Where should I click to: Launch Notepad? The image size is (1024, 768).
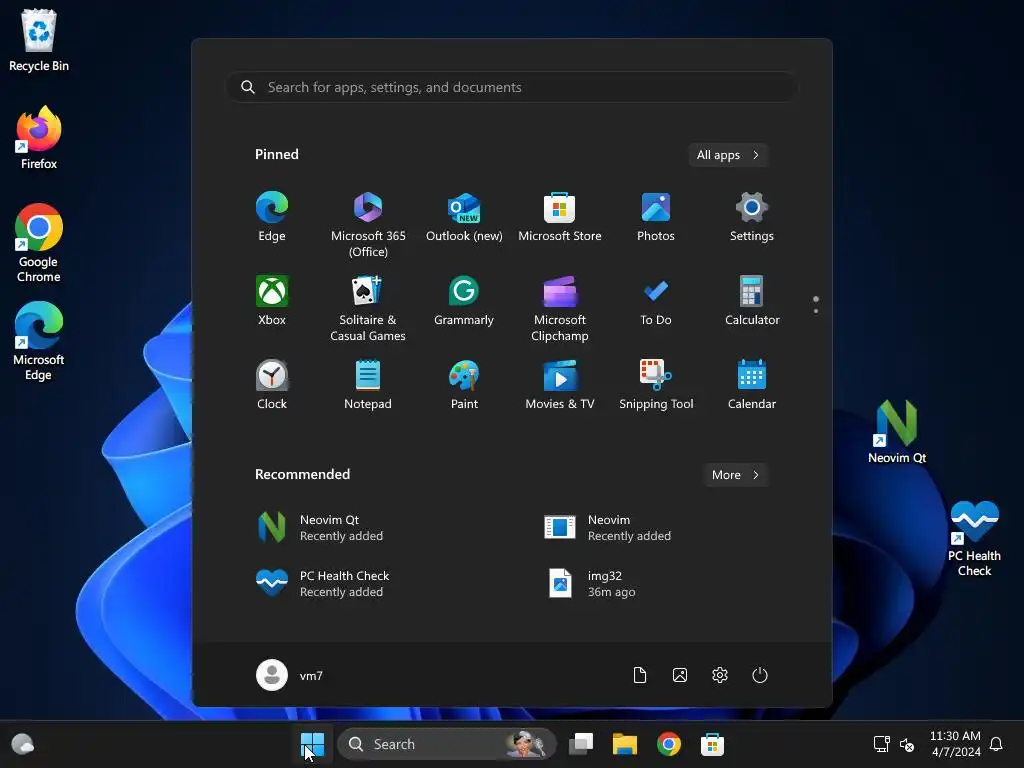pos(368,385)
